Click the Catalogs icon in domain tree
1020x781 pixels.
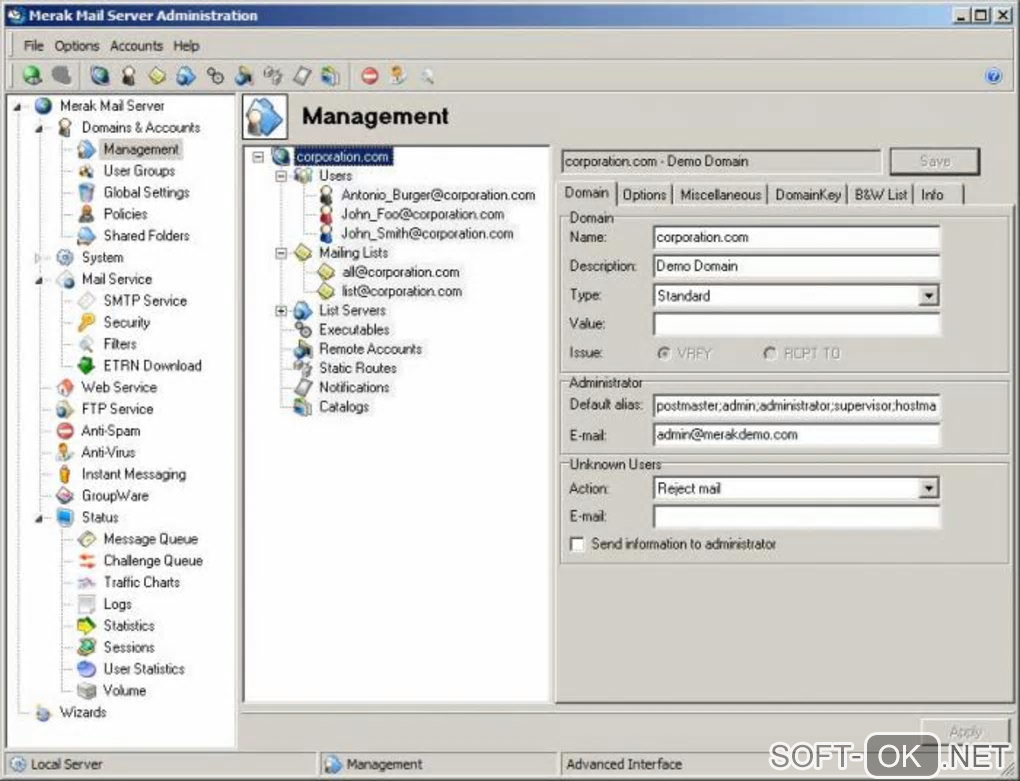pos(302,407)
